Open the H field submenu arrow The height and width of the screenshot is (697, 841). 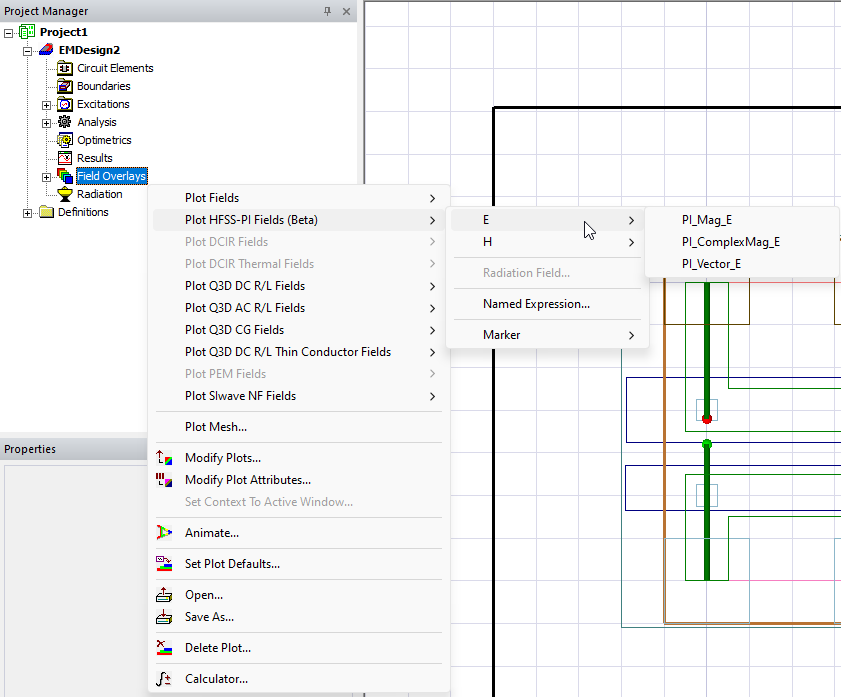coord(631,242)
